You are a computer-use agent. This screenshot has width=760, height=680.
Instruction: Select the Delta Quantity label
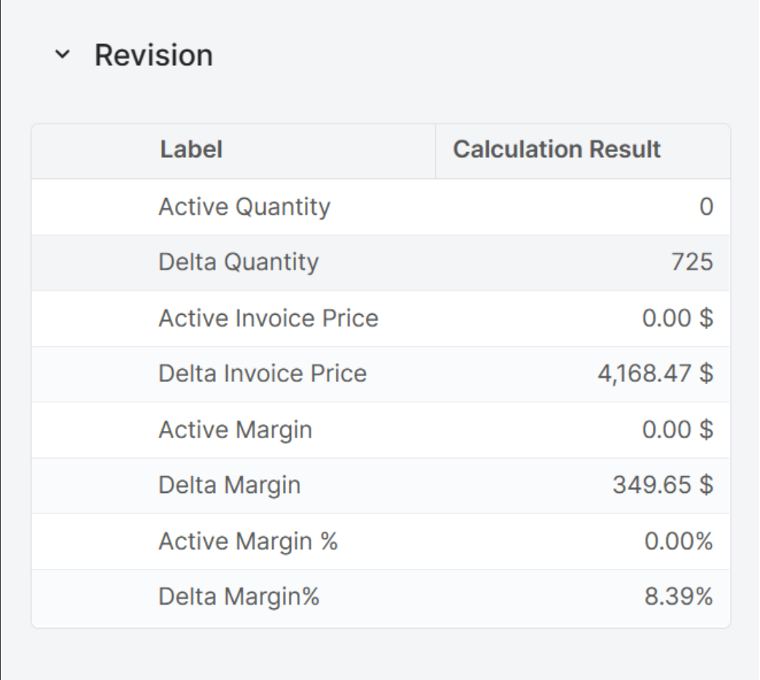[x=238, y=262]
